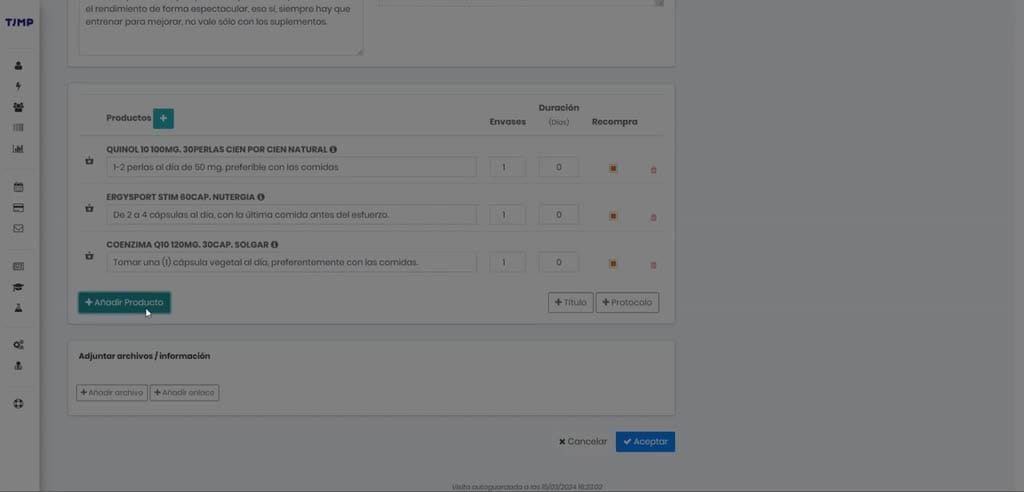Click basket icon for QUINOL 10 product
Image resolution: width=1024 pixels, height=492 pixels.
(89, 161)
